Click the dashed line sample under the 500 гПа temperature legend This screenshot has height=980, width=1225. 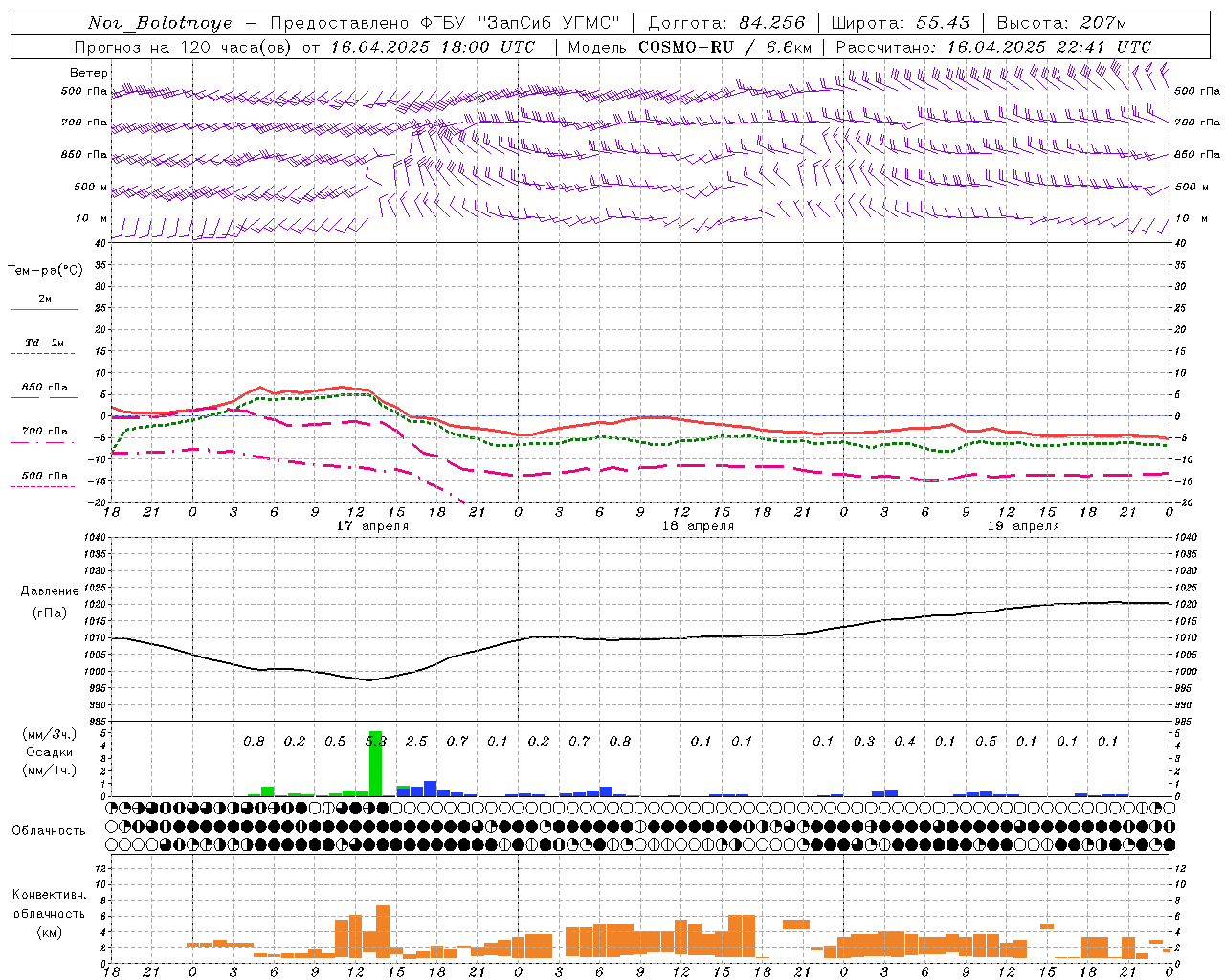point(42,486)
